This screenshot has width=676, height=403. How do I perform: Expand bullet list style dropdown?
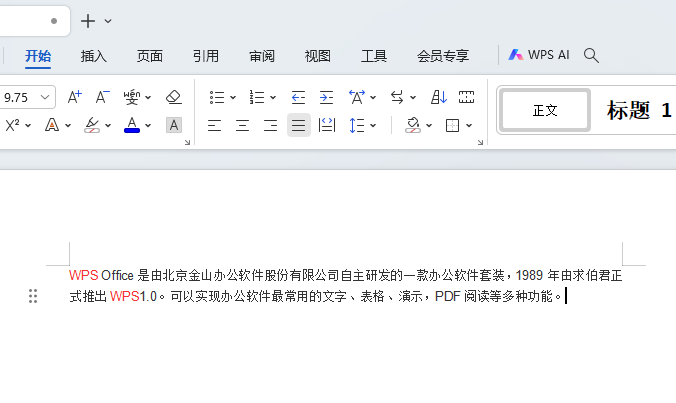pos(233,98)
